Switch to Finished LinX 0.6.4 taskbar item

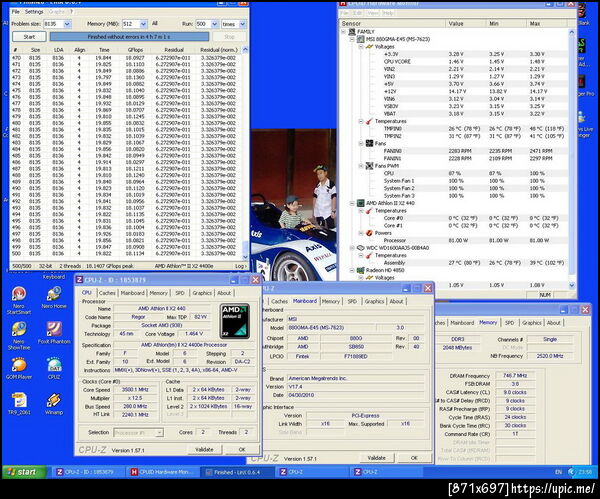pos(237,472)
